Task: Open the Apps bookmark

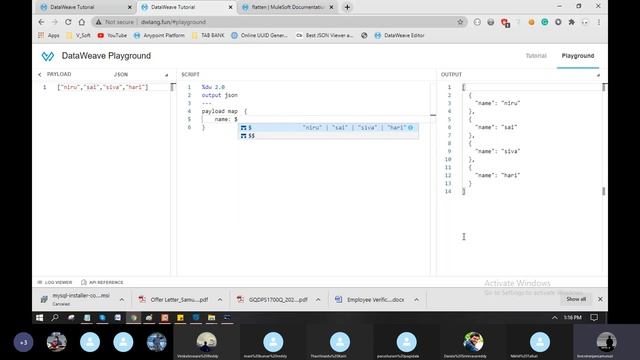Action: coord(49,36)
